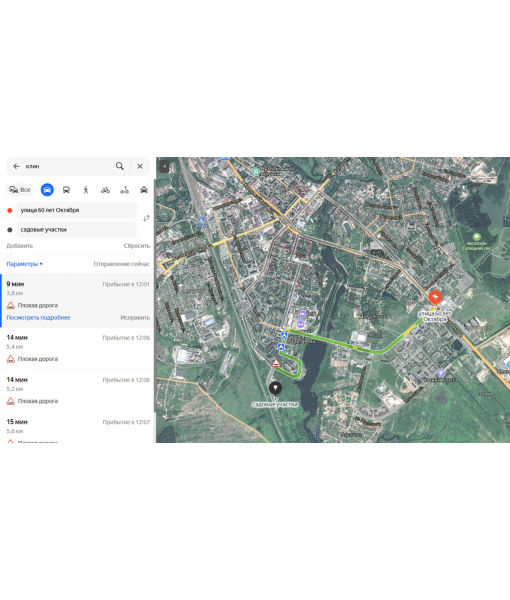Switch to bicycle route mode
This screenshot has width=510, height=600.
coord(105,190)
